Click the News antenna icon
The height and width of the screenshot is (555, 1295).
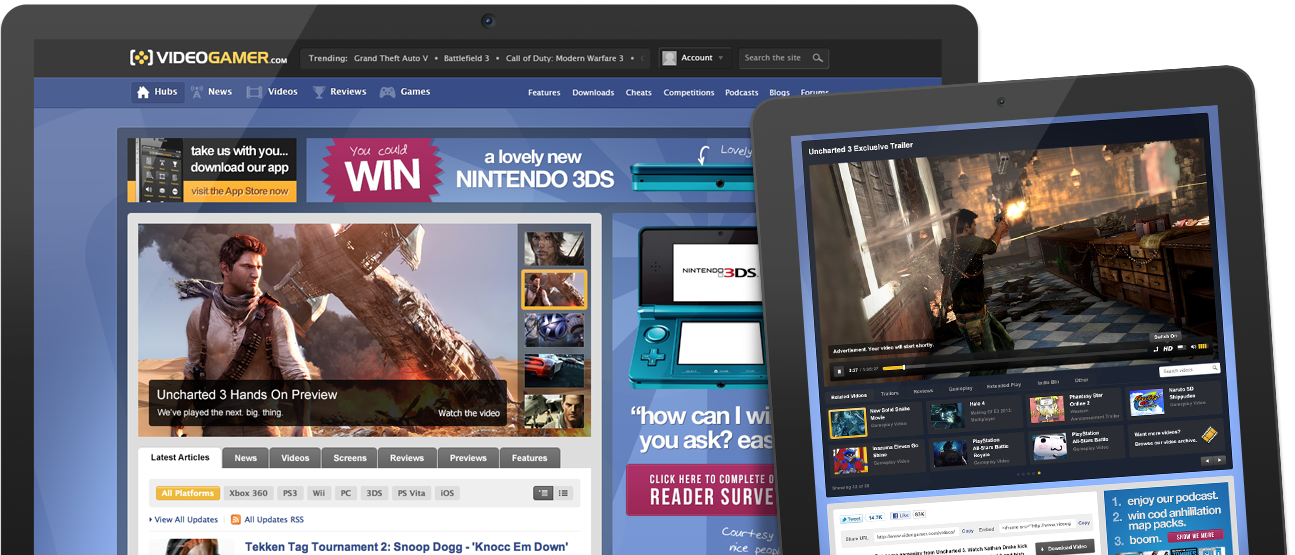point(196,92)
